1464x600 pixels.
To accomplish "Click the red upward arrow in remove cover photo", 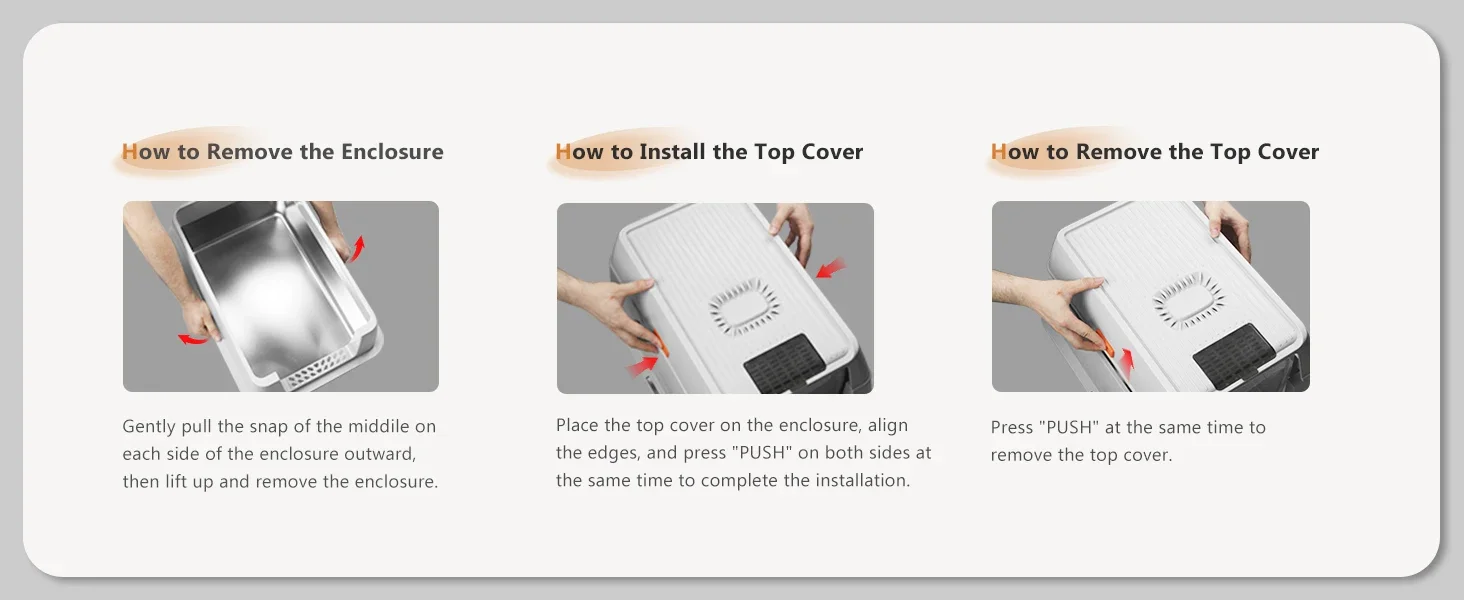I will (1128, 361).
